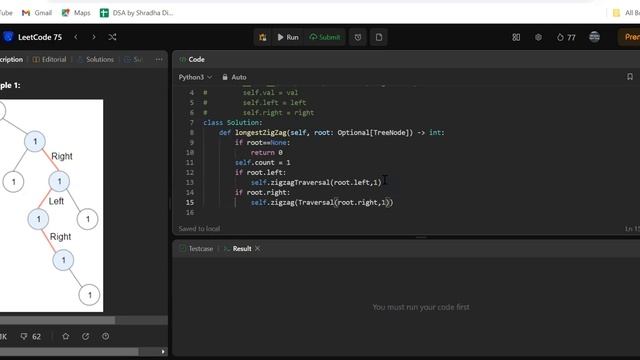
Task: Close the Result tab
Action: click(x=258, y=249)
